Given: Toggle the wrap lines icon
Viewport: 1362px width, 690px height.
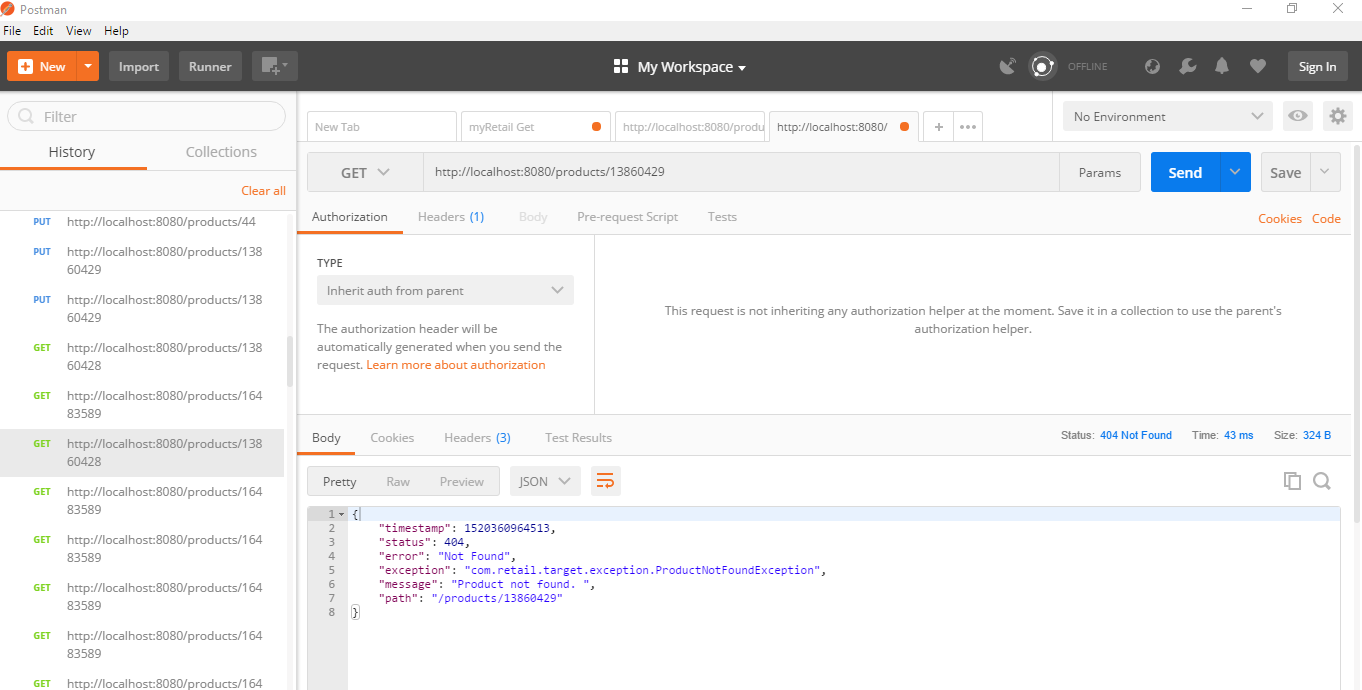Looking at the screenshot, I should coord(605,481).
